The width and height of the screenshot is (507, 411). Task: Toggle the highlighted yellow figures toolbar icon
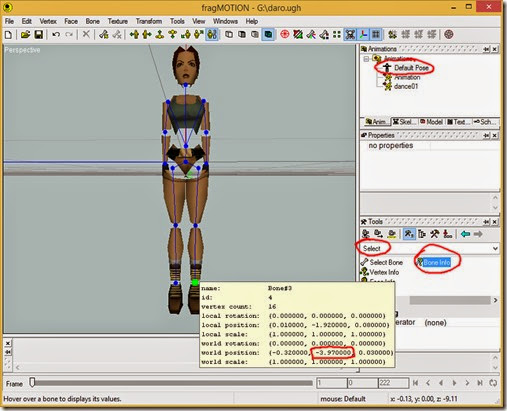(x=212, y=34)
